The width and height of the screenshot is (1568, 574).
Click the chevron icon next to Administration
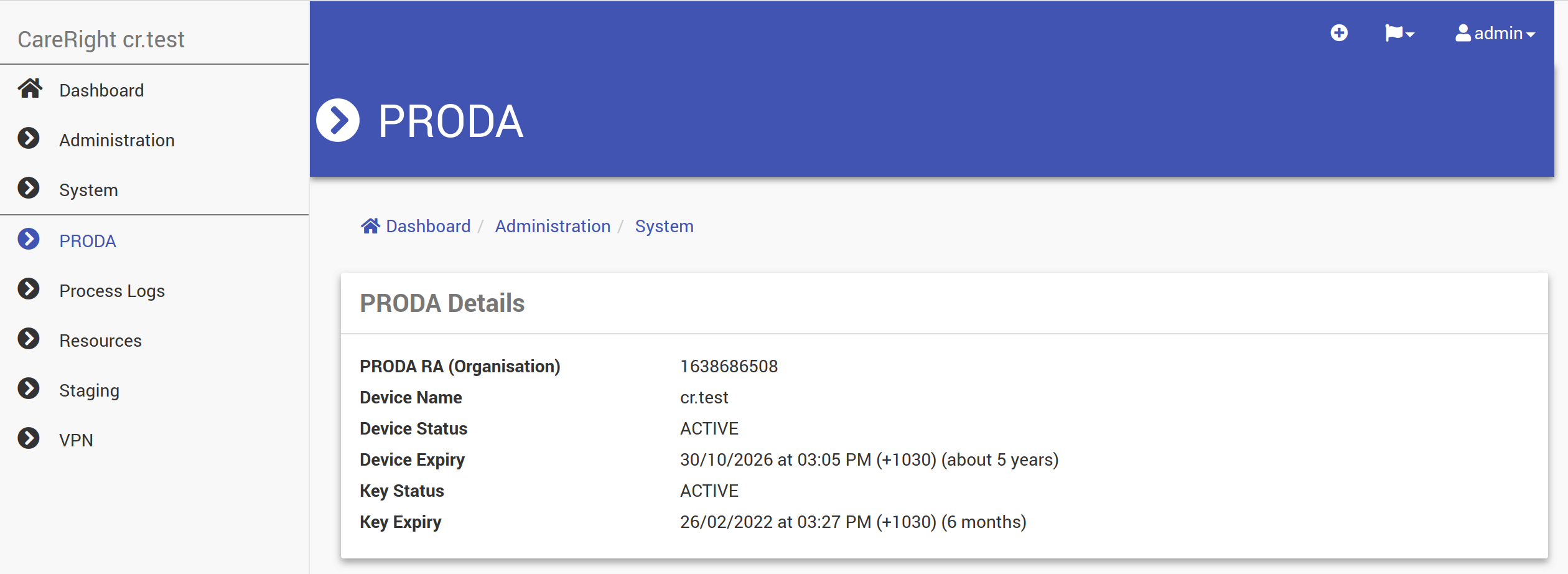tap(29, 139)
